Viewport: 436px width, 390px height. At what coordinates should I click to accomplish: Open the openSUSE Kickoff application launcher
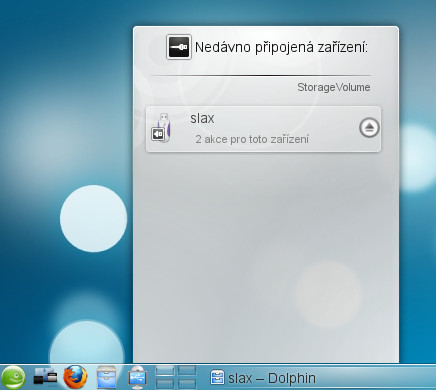coord(13,377)
